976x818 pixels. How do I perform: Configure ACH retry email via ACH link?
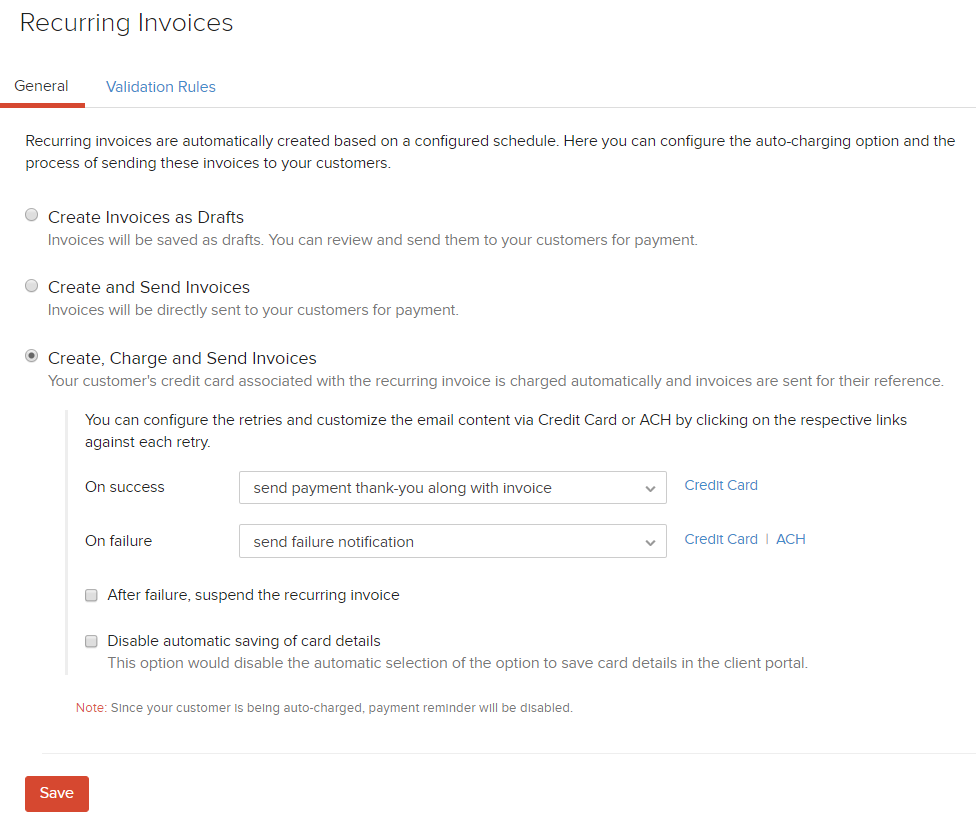pyautogui.click(x=790, y=539)
